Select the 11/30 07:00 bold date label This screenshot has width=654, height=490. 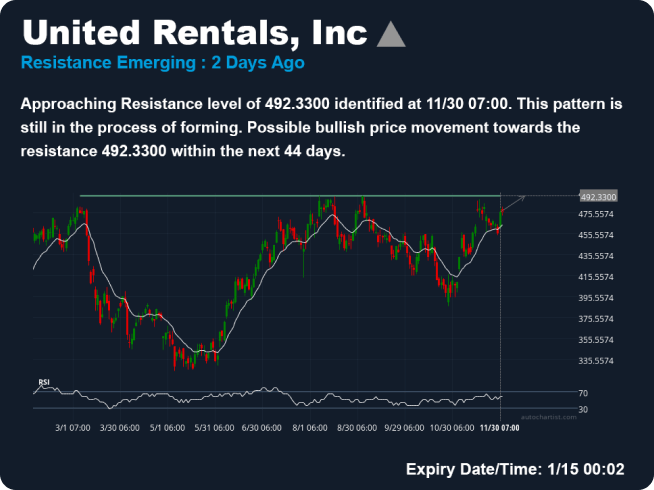tap(498, 428)
